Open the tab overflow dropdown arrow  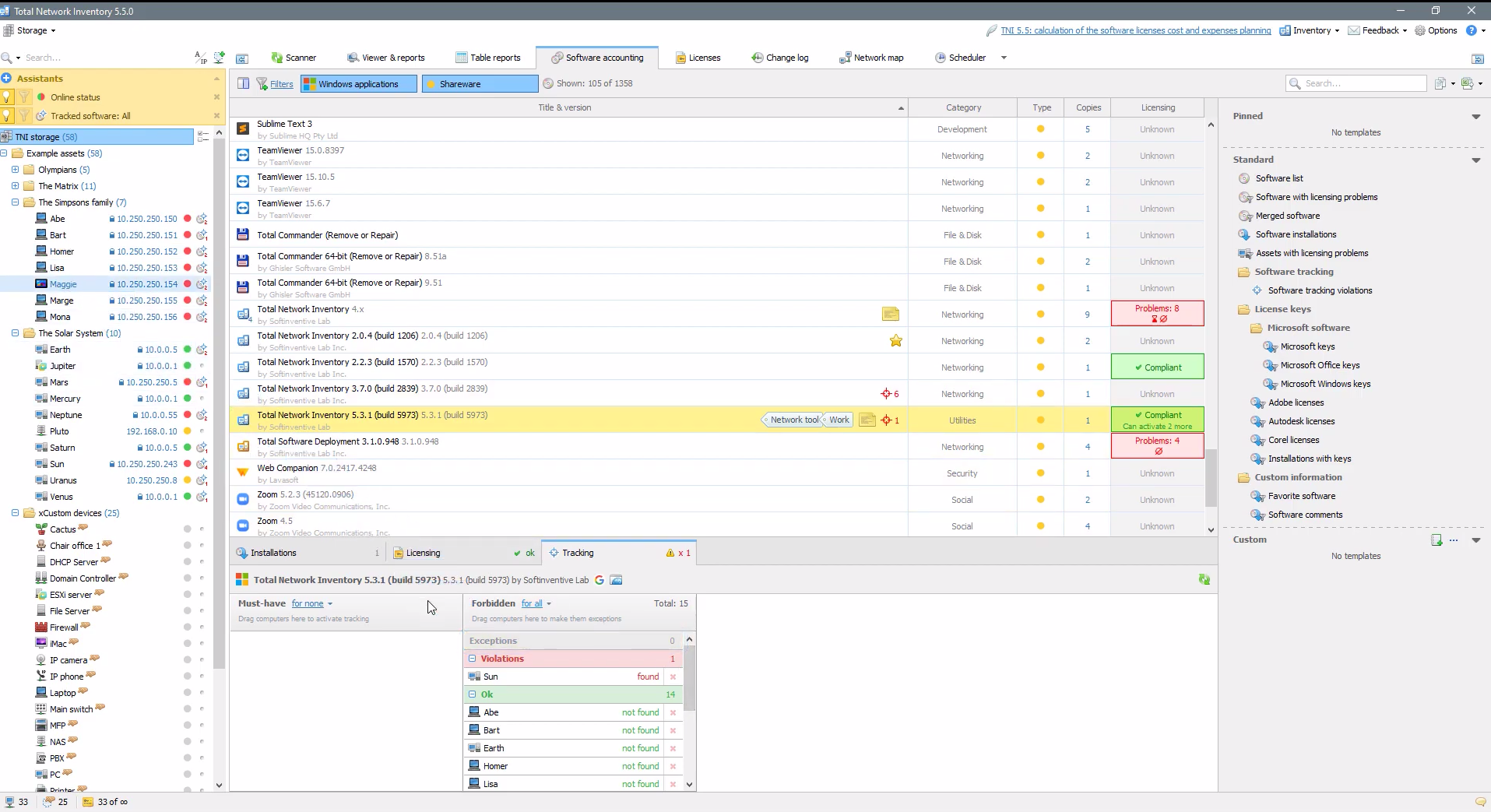[1004, 58]
